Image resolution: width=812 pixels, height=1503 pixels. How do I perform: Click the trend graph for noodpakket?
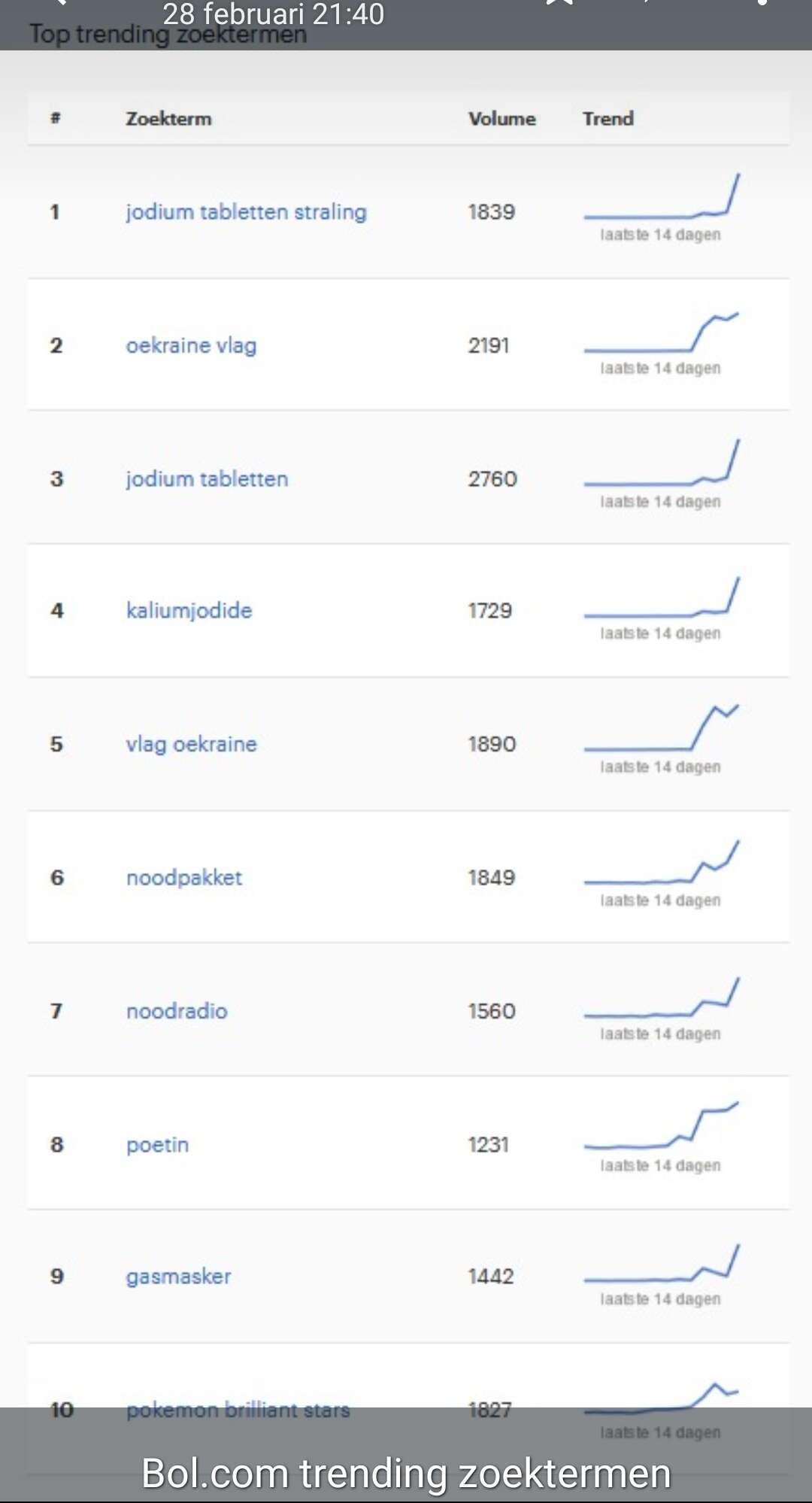662,862
